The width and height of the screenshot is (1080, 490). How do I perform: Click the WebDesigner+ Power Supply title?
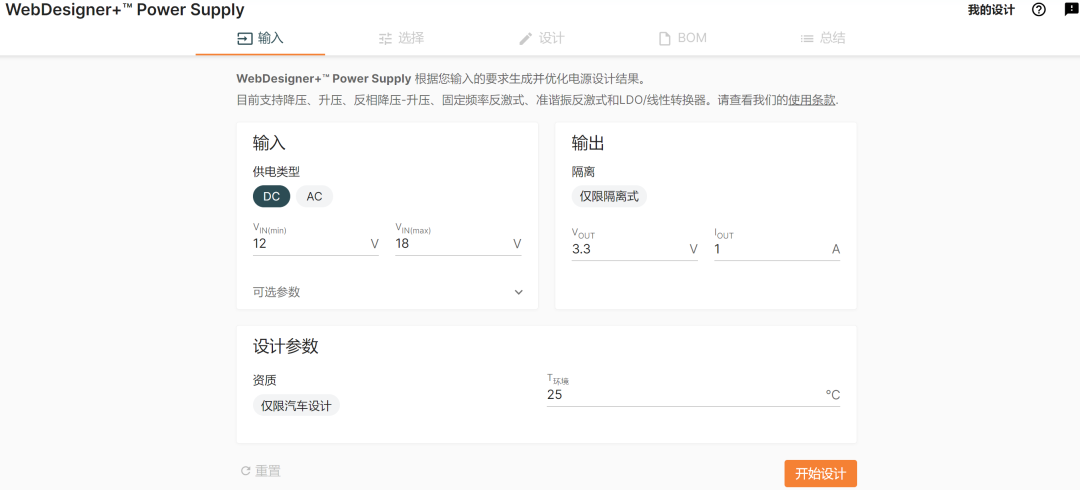[125, 10]
